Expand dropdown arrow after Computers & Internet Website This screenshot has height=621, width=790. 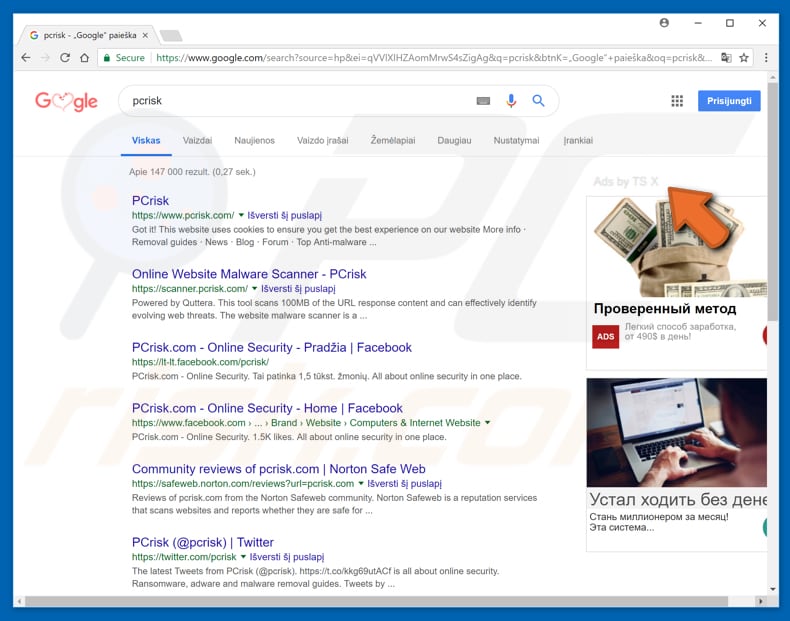(x=487, y=423)
